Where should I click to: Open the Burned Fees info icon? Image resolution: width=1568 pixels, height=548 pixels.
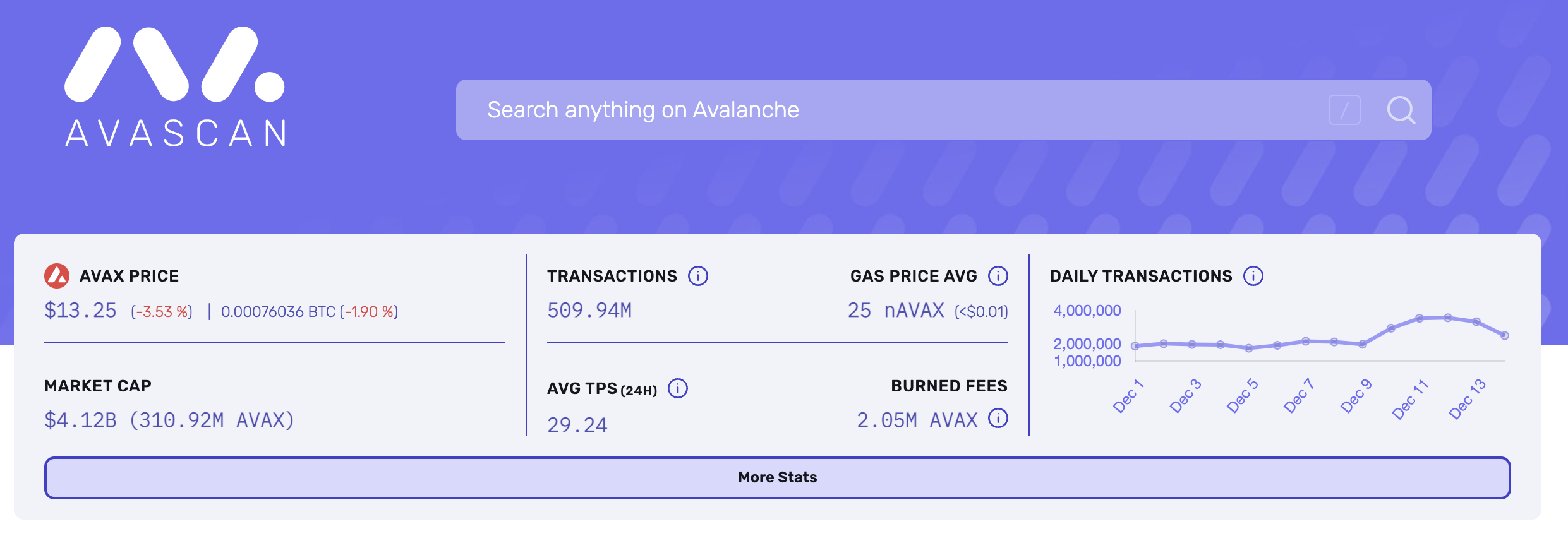pos(998,418)
